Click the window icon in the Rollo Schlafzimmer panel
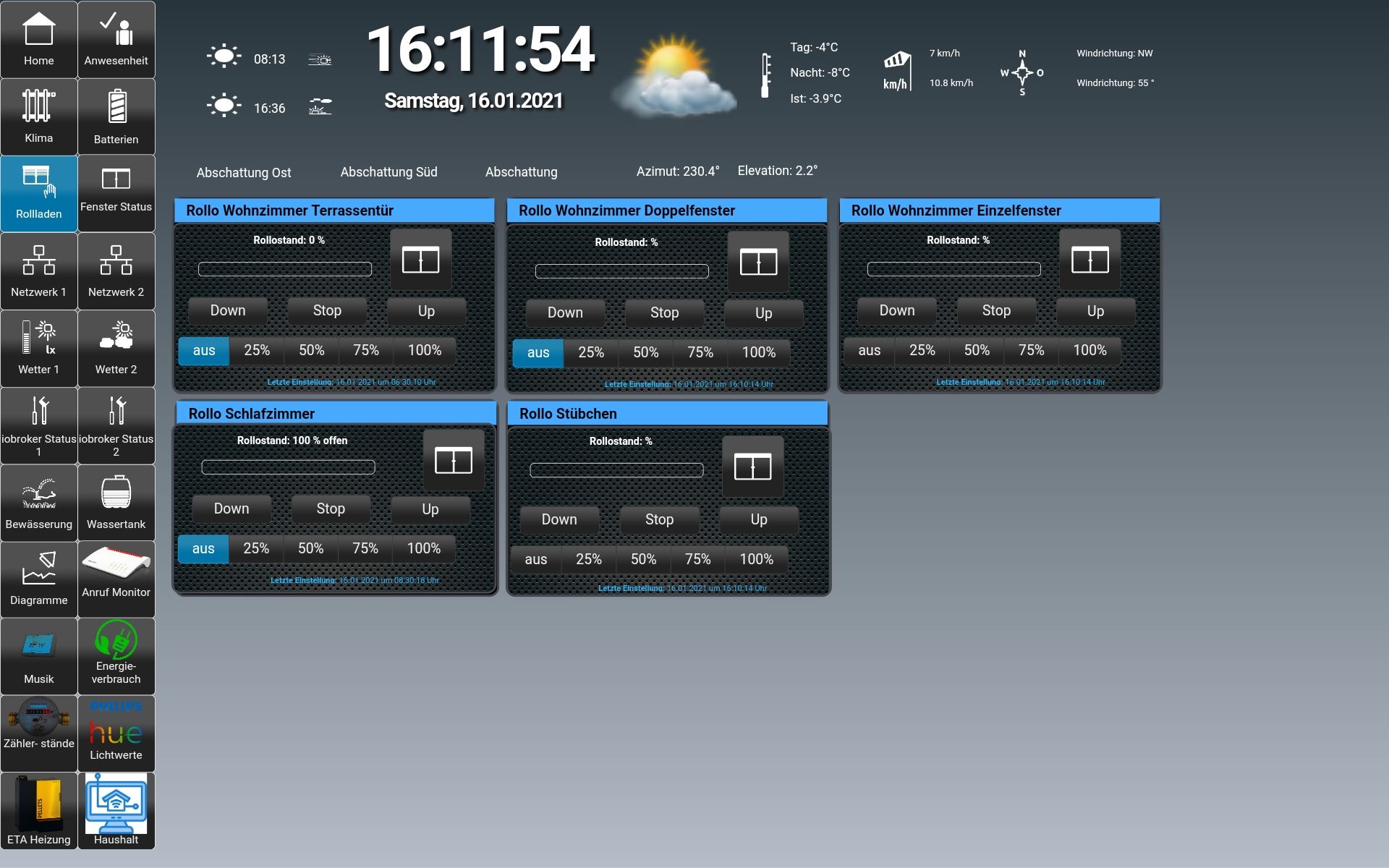This screenshot has width=1389, height=868. tap(453, 460)
